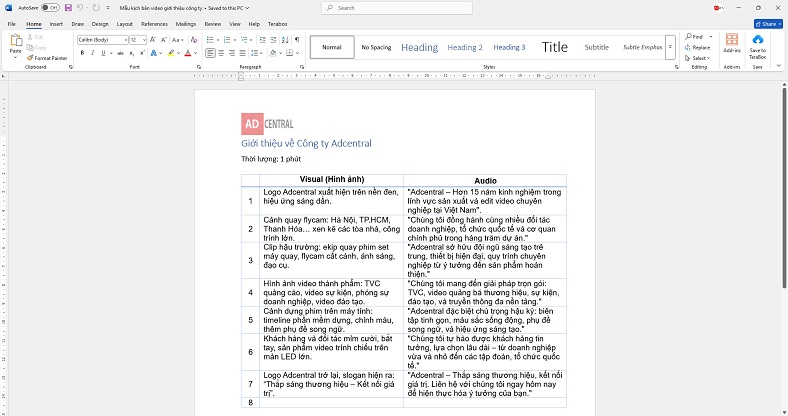788x416 pixels.
Task: Click the Share button
Action: pos(767,23)
